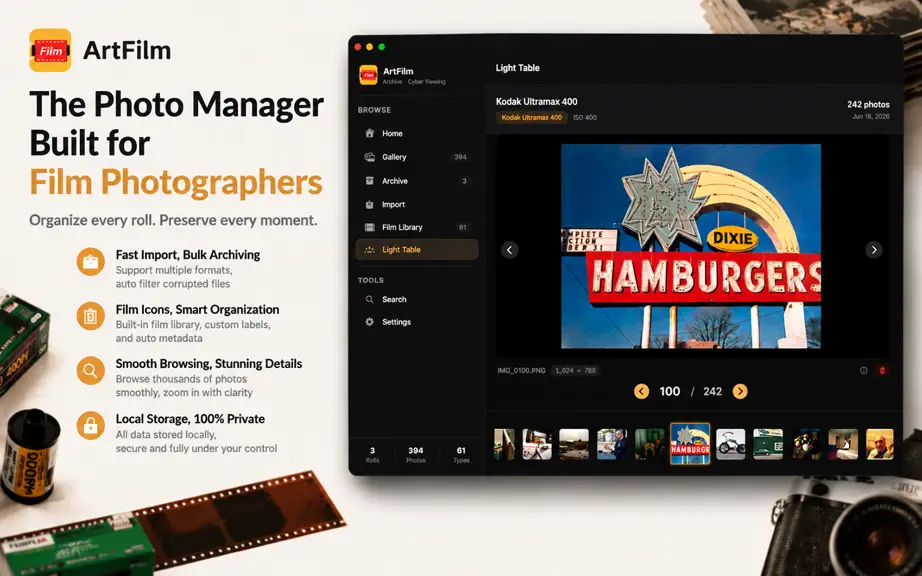This screenshot has height=576, width=922.
Task: Select the muddy landscape thumbnail
Action: click(x=574, y=444)
